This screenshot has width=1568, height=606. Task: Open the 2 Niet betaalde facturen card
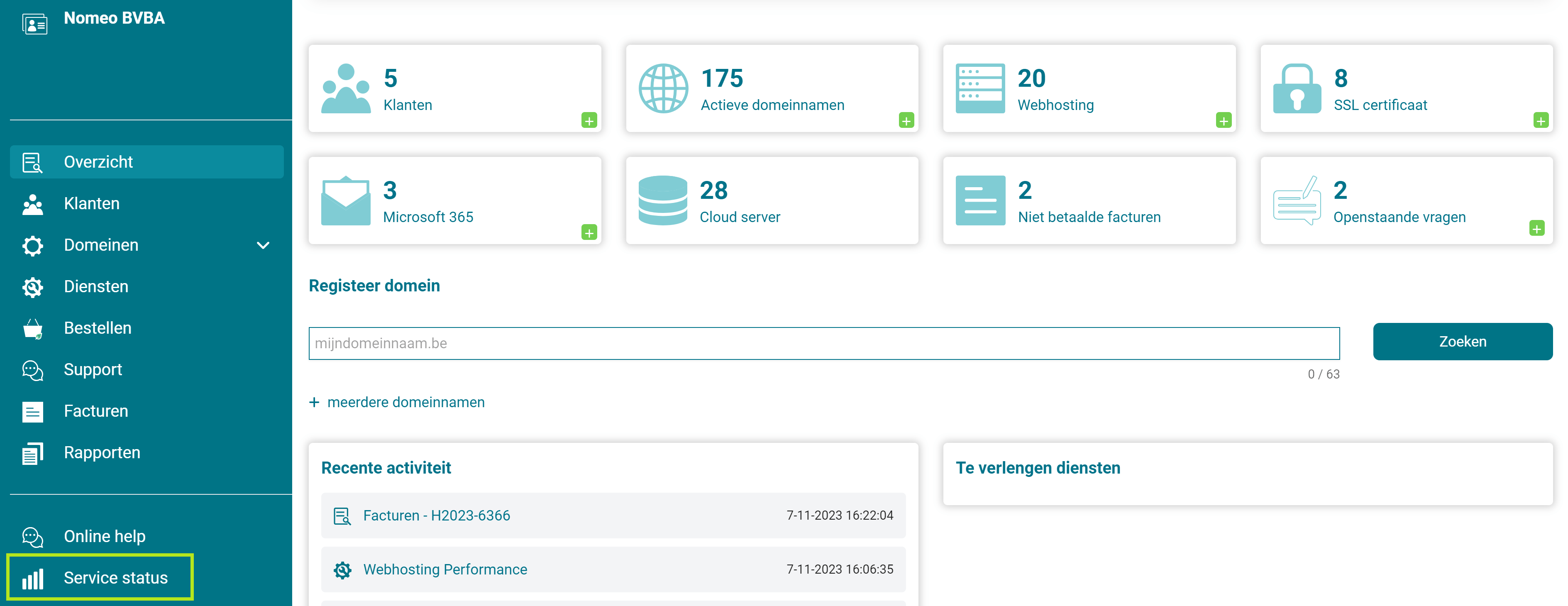(1089, 200)
